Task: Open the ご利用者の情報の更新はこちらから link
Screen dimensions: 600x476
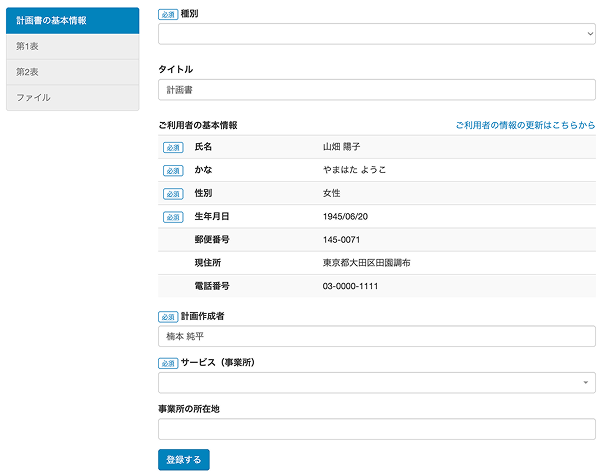Action: click(525, 125)
